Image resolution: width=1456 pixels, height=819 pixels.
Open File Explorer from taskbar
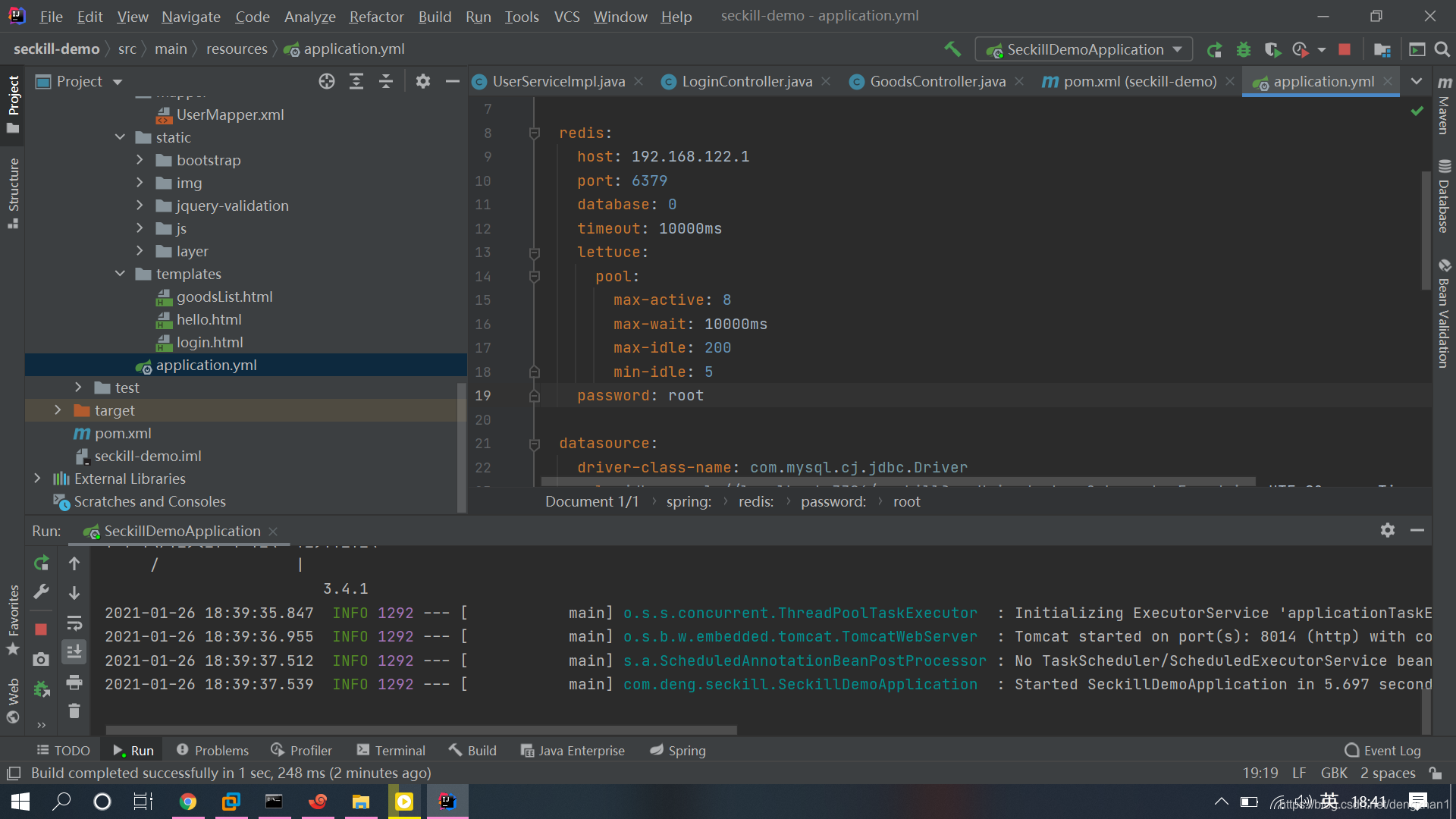(x=361, y=802)
